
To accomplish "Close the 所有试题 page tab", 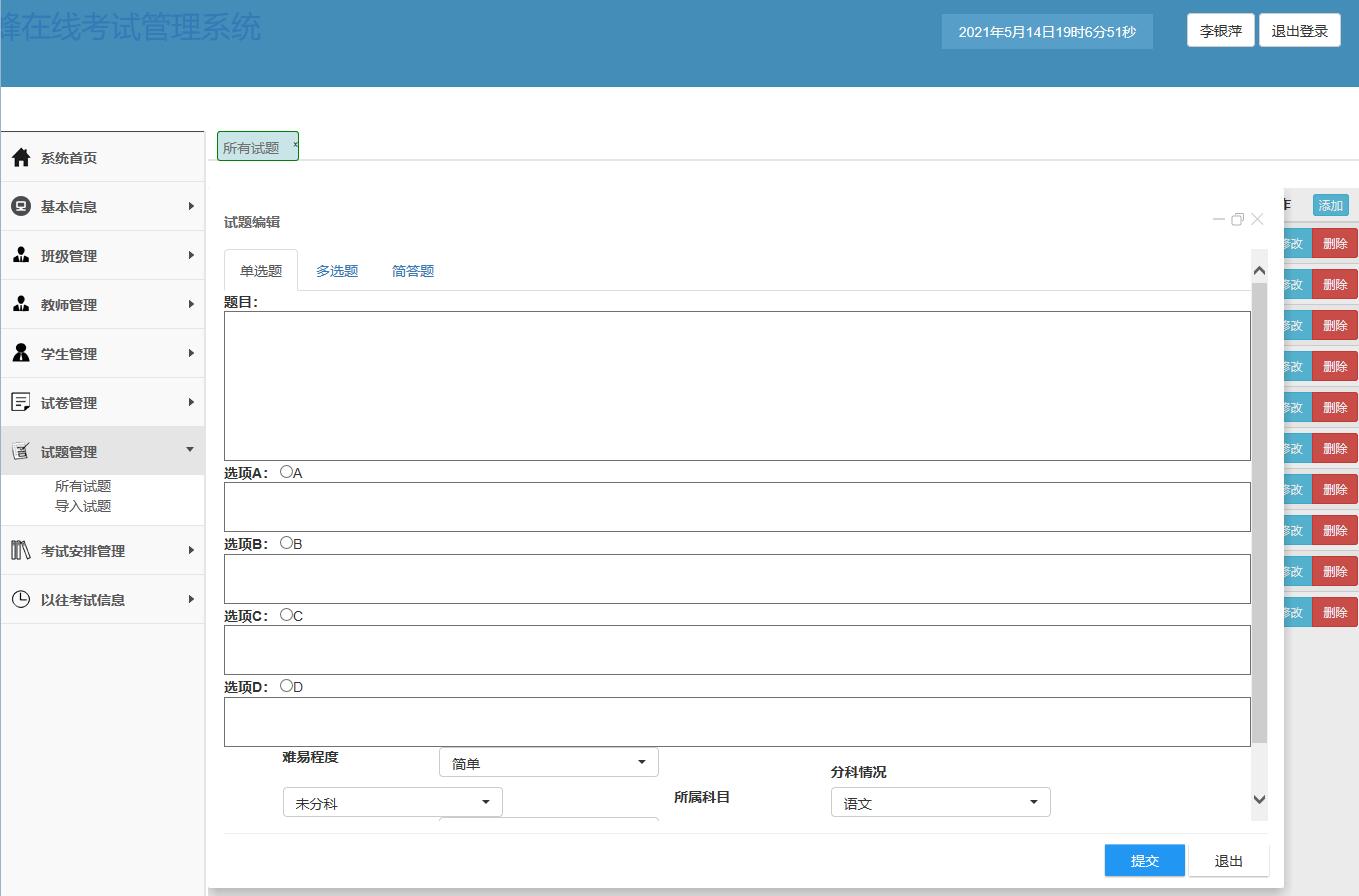I will pos(295,145).
